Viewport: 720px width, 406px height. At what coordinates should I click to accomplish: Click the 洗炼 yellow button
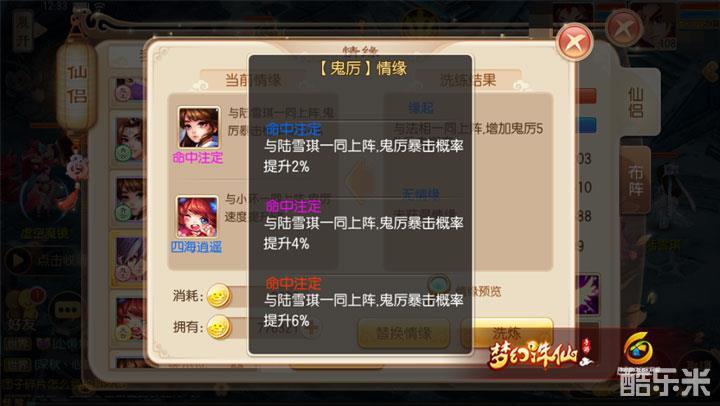point(506,333)
